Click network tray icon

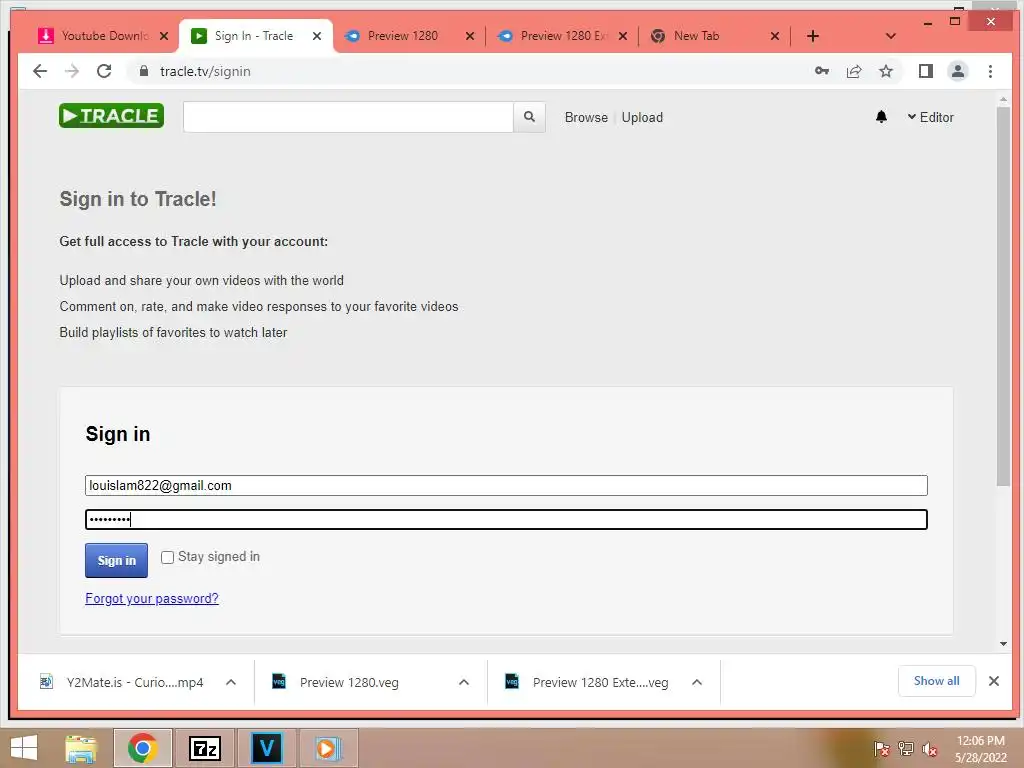906,749
